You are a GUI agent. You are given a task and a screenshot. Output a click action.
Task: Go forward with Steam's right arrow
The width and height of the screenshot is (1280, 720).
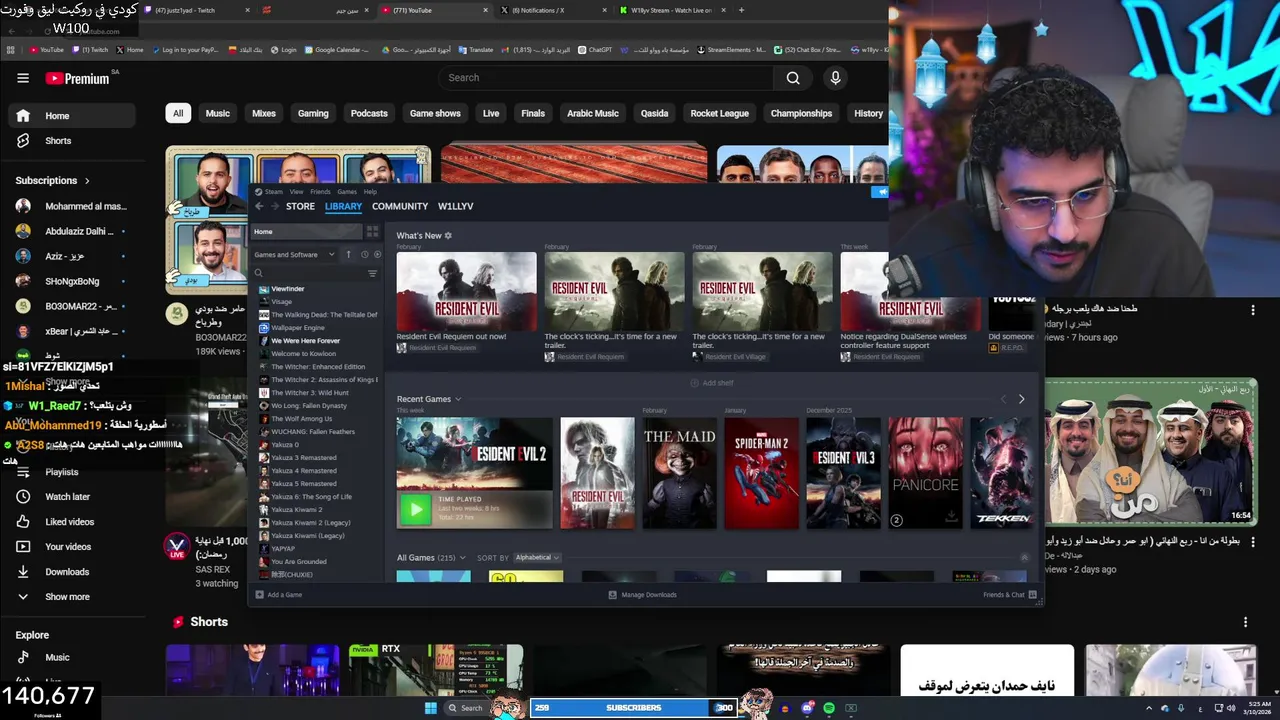click(x=275, y=206)
